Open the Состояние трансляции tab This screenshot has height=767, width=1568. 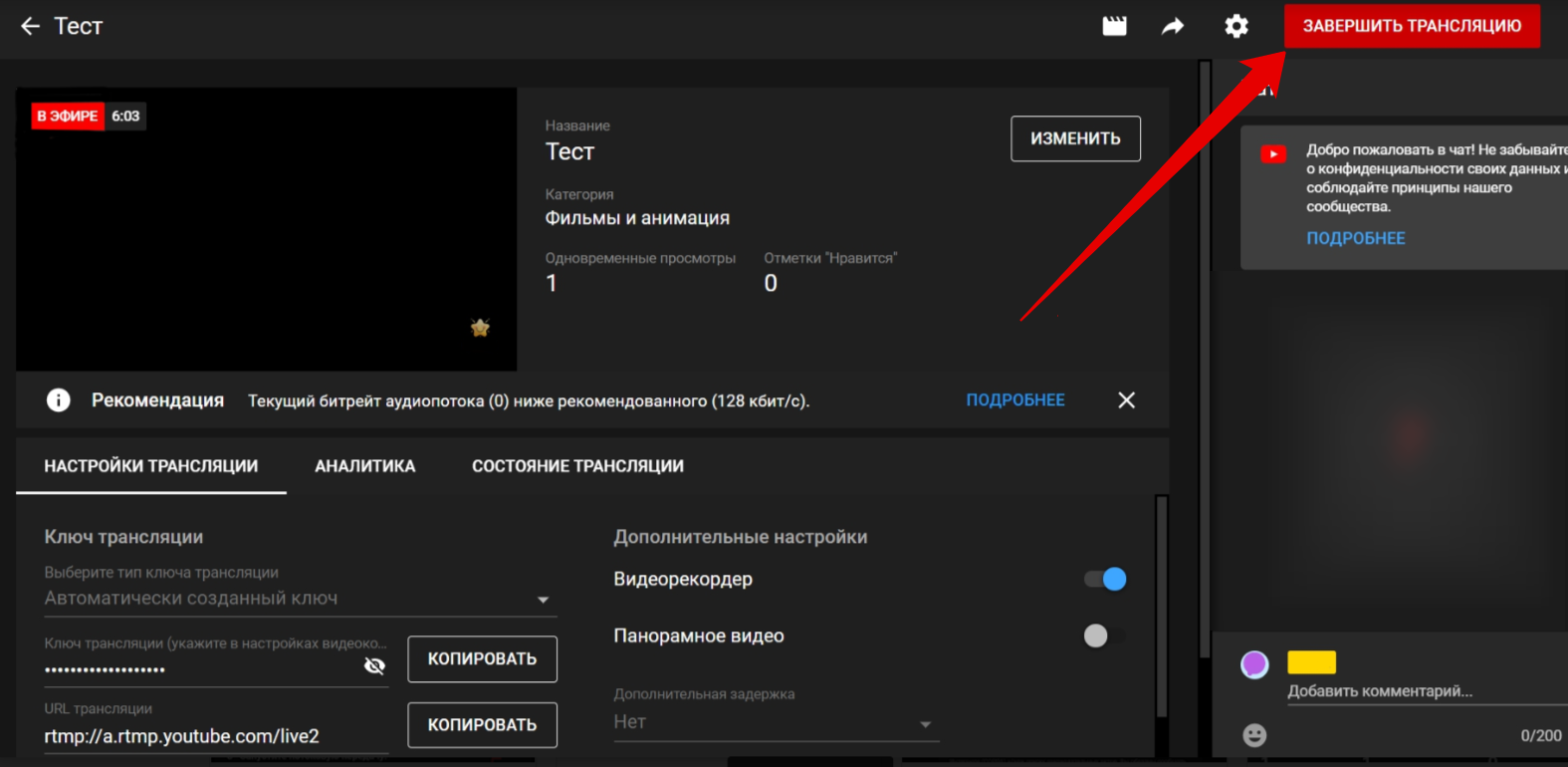pos(577,466)
